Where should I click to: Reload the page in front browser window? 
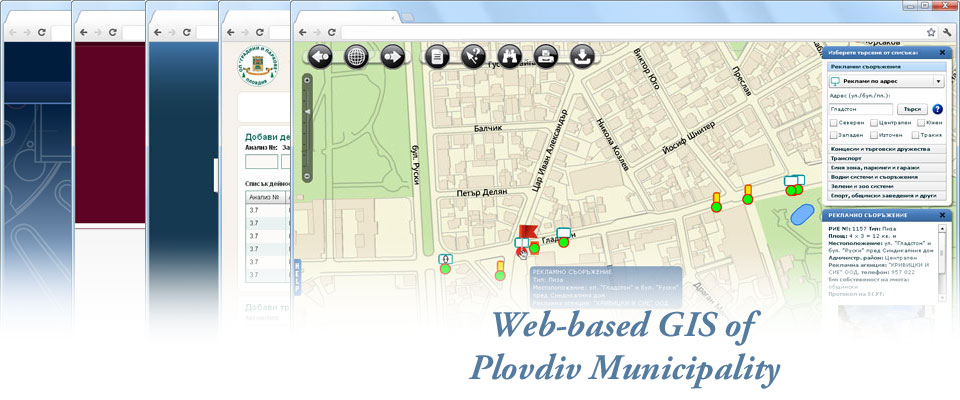(332, 32)
